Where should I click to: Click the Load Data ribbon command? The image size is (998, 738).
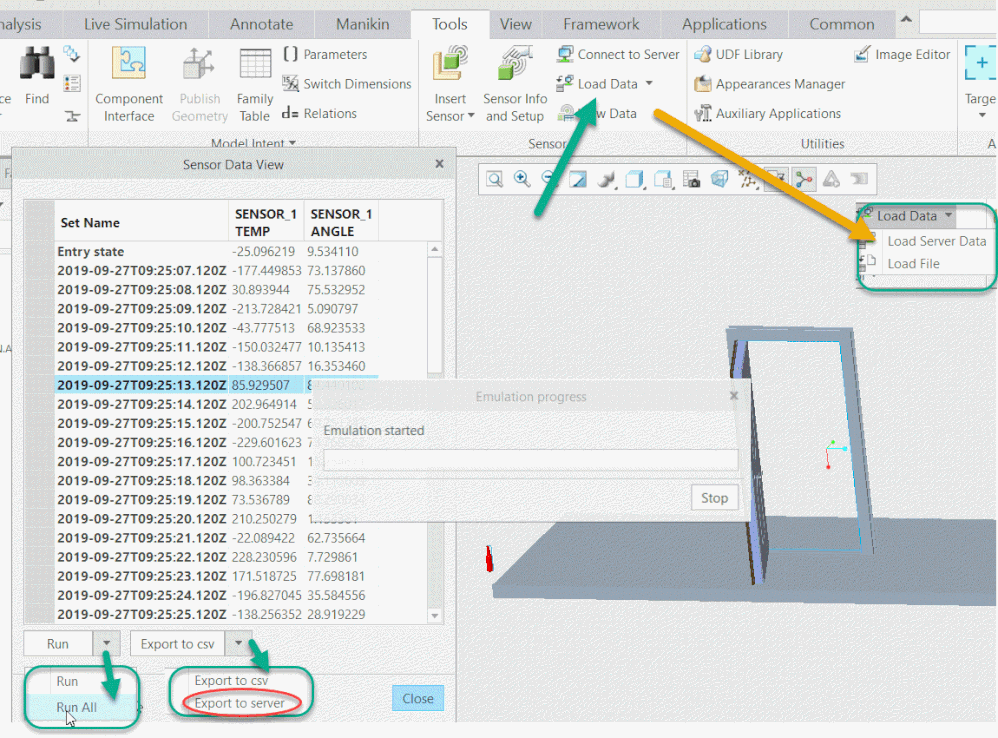point(597,84)
